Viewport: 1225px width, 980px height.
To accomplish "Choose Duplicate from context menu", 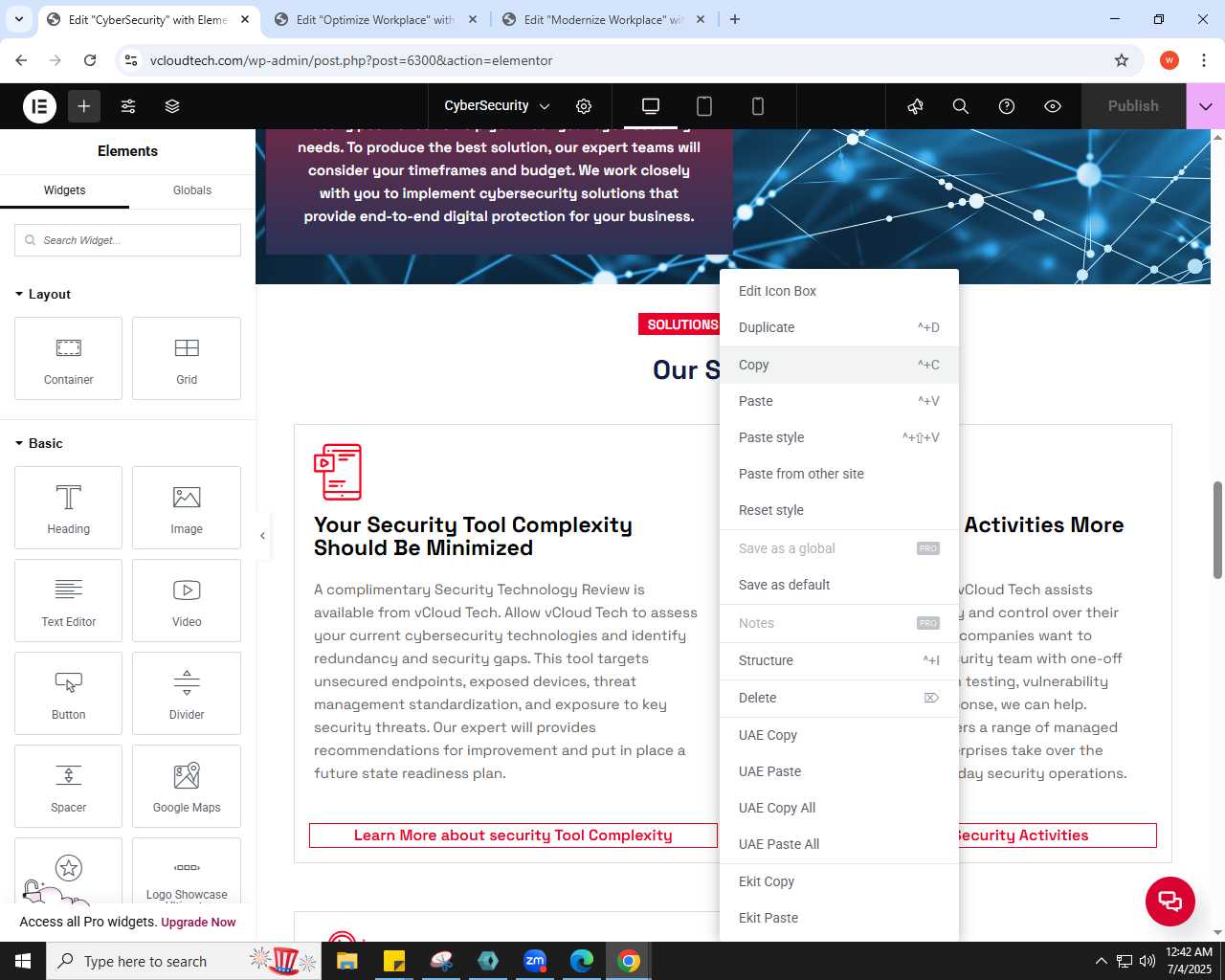I will pos(839,327).
